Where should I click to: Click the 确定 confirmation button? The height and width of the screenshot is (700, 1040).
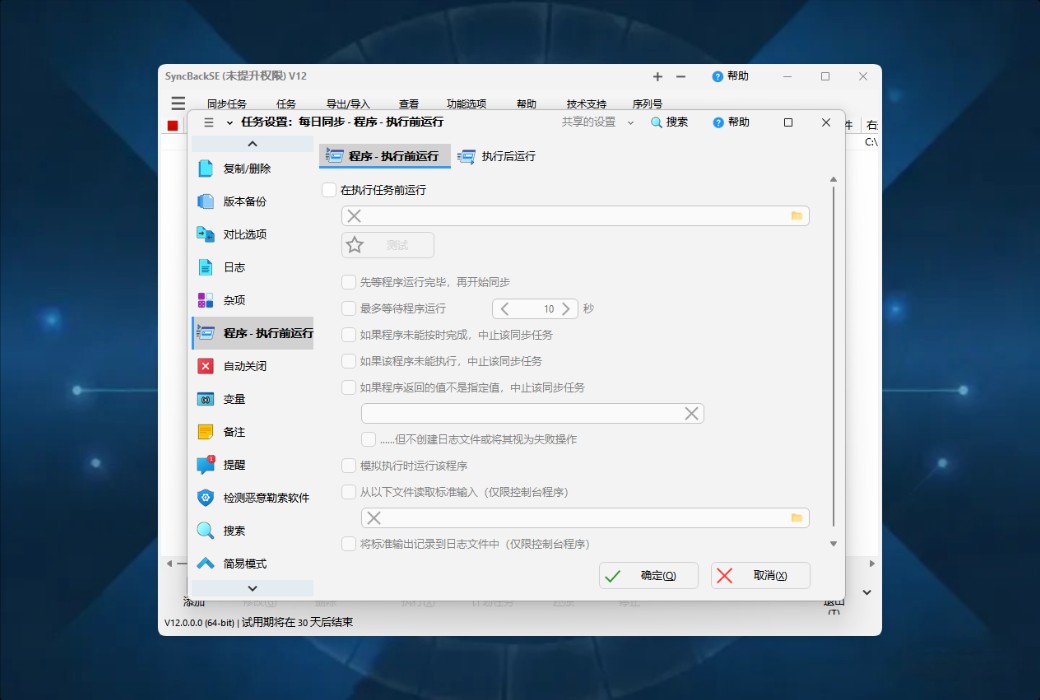(x=647, y=575)
